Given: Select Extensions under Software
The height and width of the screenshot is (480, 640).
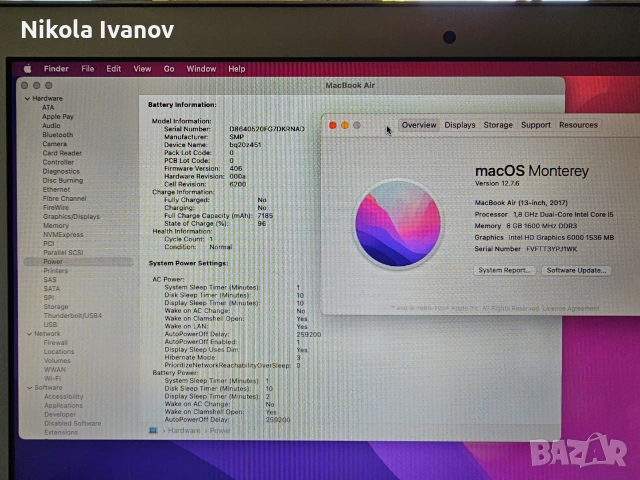Looking at the screenshot, I should pos(61,433).
